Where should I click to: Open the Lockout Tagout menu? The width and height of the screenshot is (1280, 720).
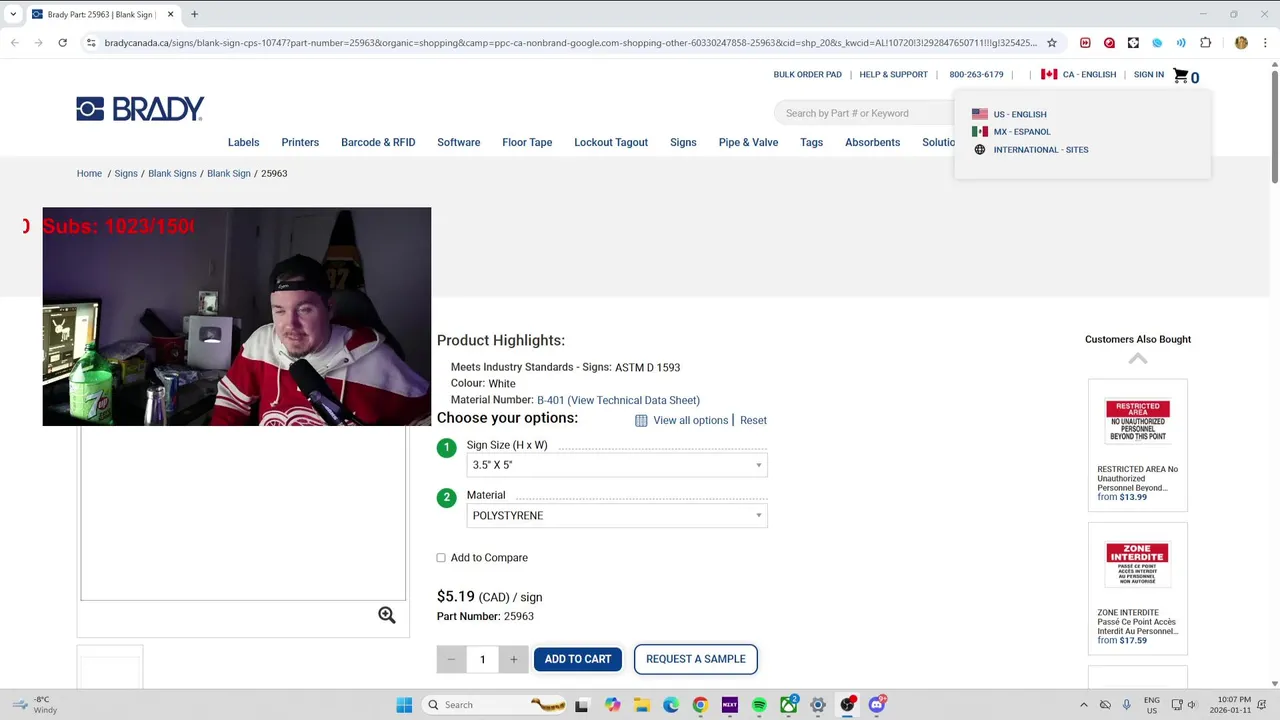point(611,142)
